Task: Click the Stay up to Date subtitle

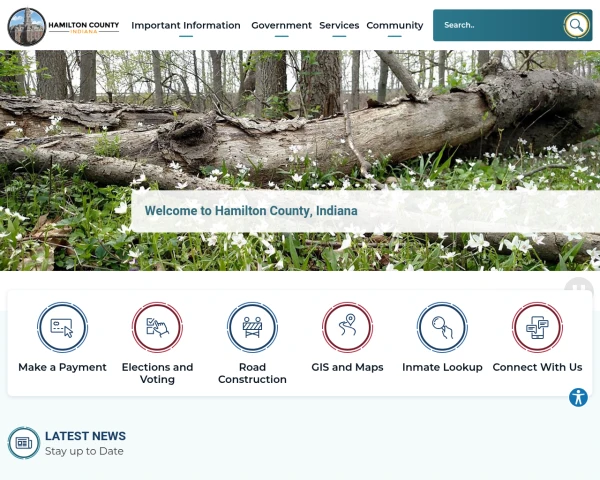Action: 84,451
